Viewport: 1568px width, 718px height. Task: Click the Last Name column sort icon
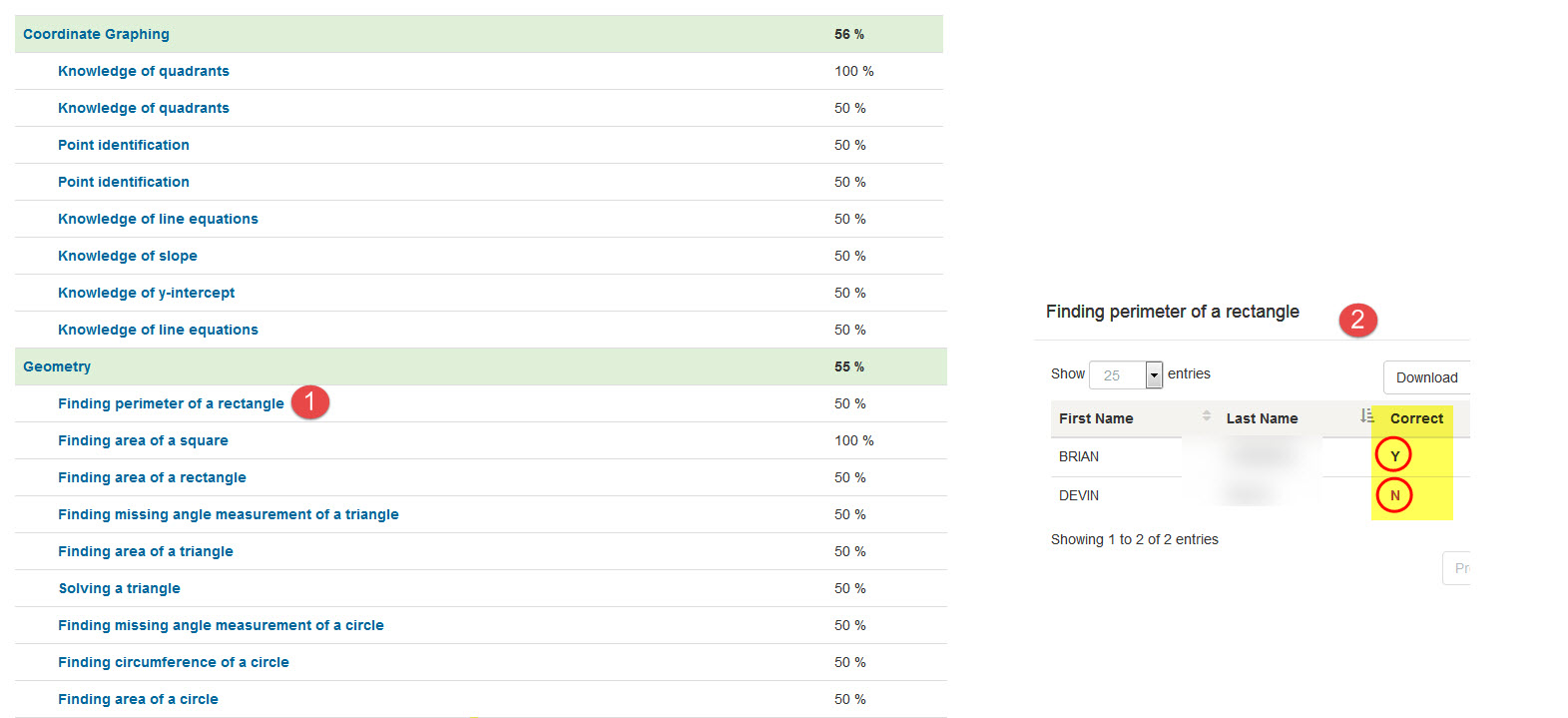tap(1366, 416)
